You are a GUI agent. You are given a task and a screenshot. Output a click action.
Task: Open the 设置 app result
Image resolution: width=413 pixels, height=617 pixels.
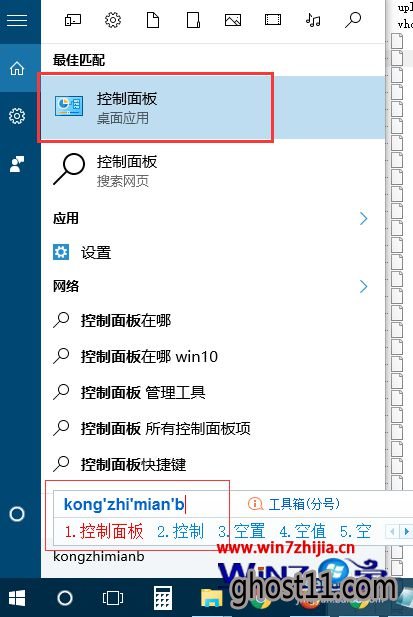(212, 252)
